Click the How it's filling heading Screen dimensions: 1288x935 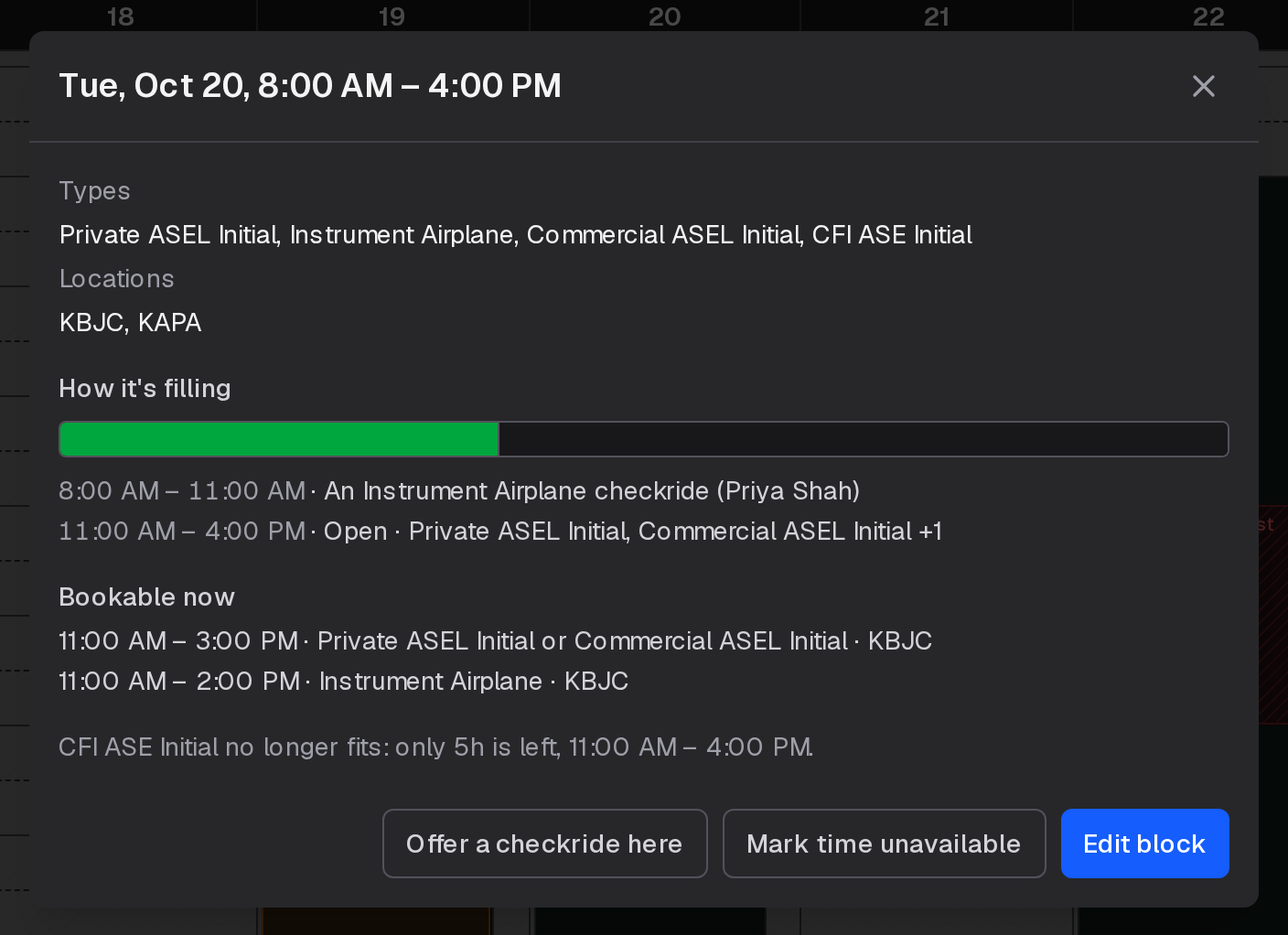click(145, 389)
